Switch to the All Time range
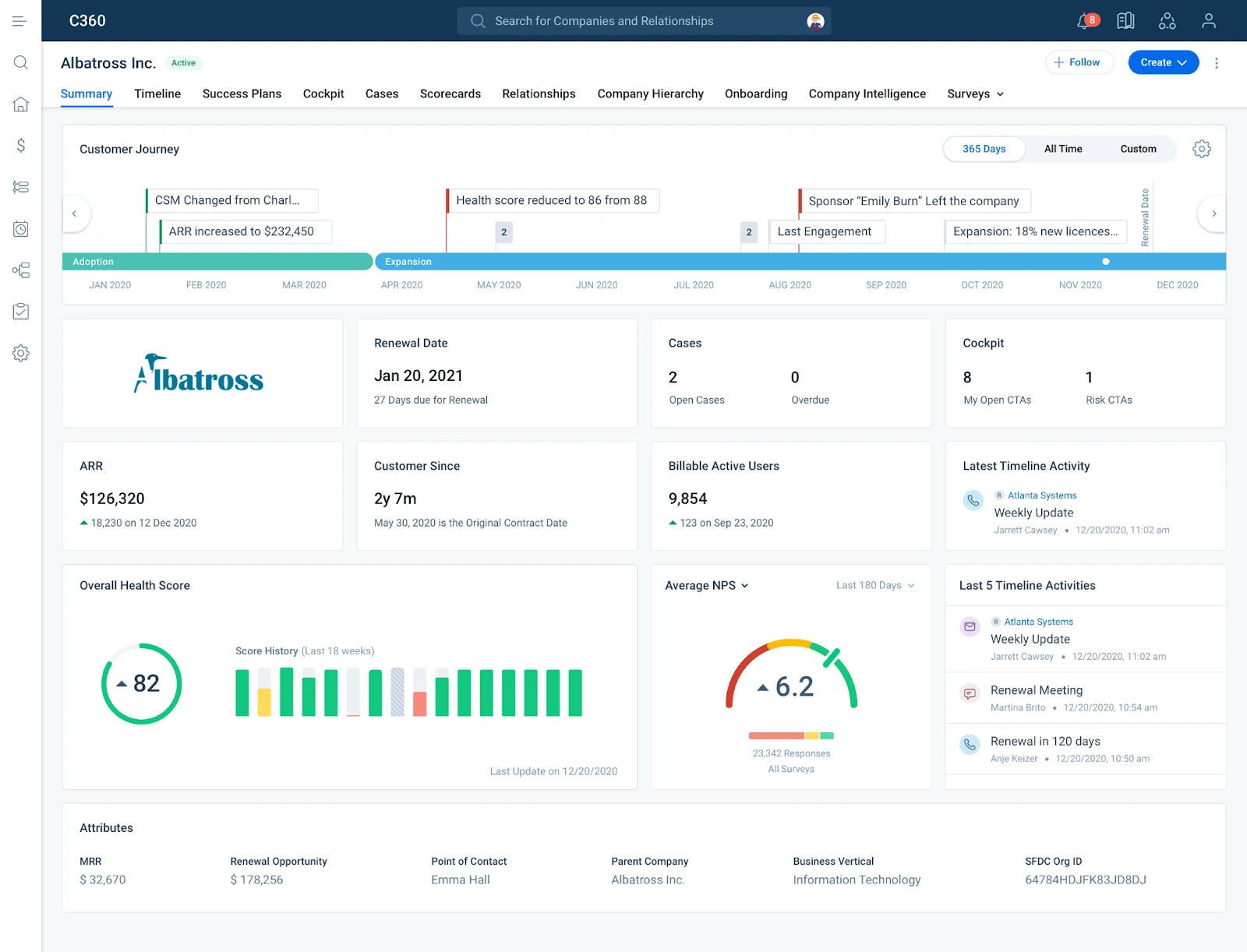The image size is (1247, 952). [1062, 148]
